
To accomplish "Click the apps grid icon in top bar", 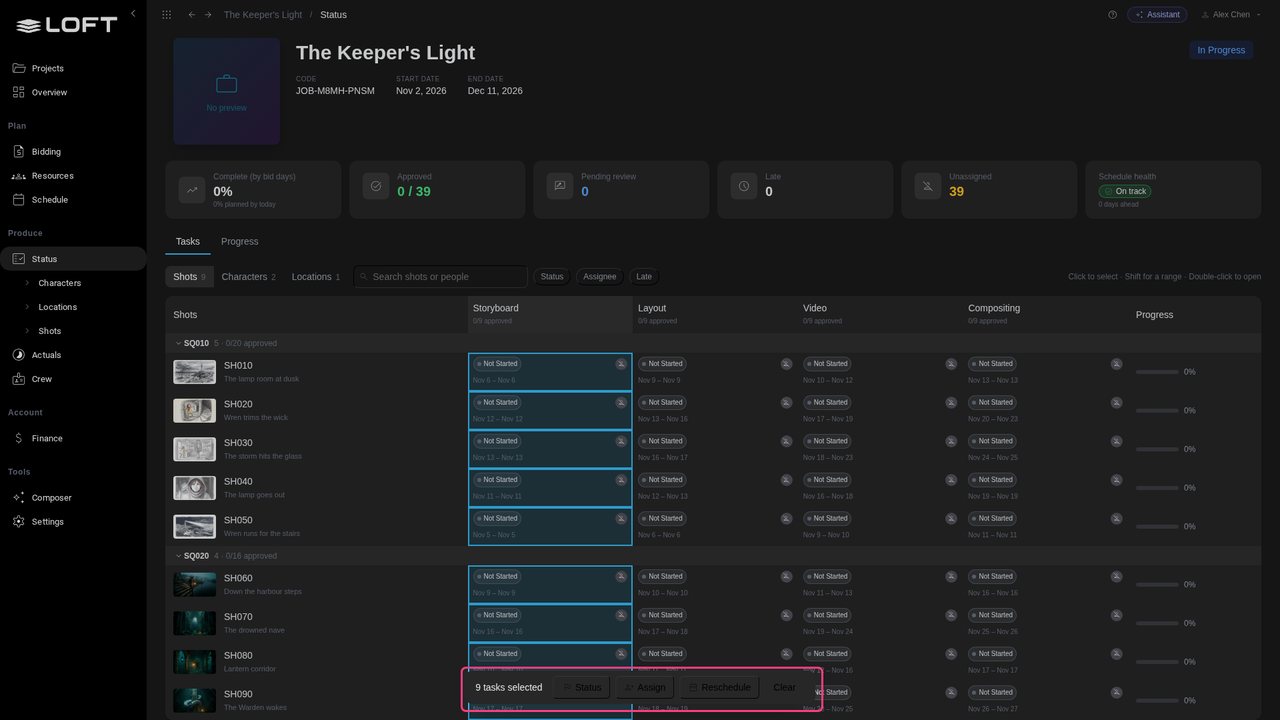I will [166, 15].
